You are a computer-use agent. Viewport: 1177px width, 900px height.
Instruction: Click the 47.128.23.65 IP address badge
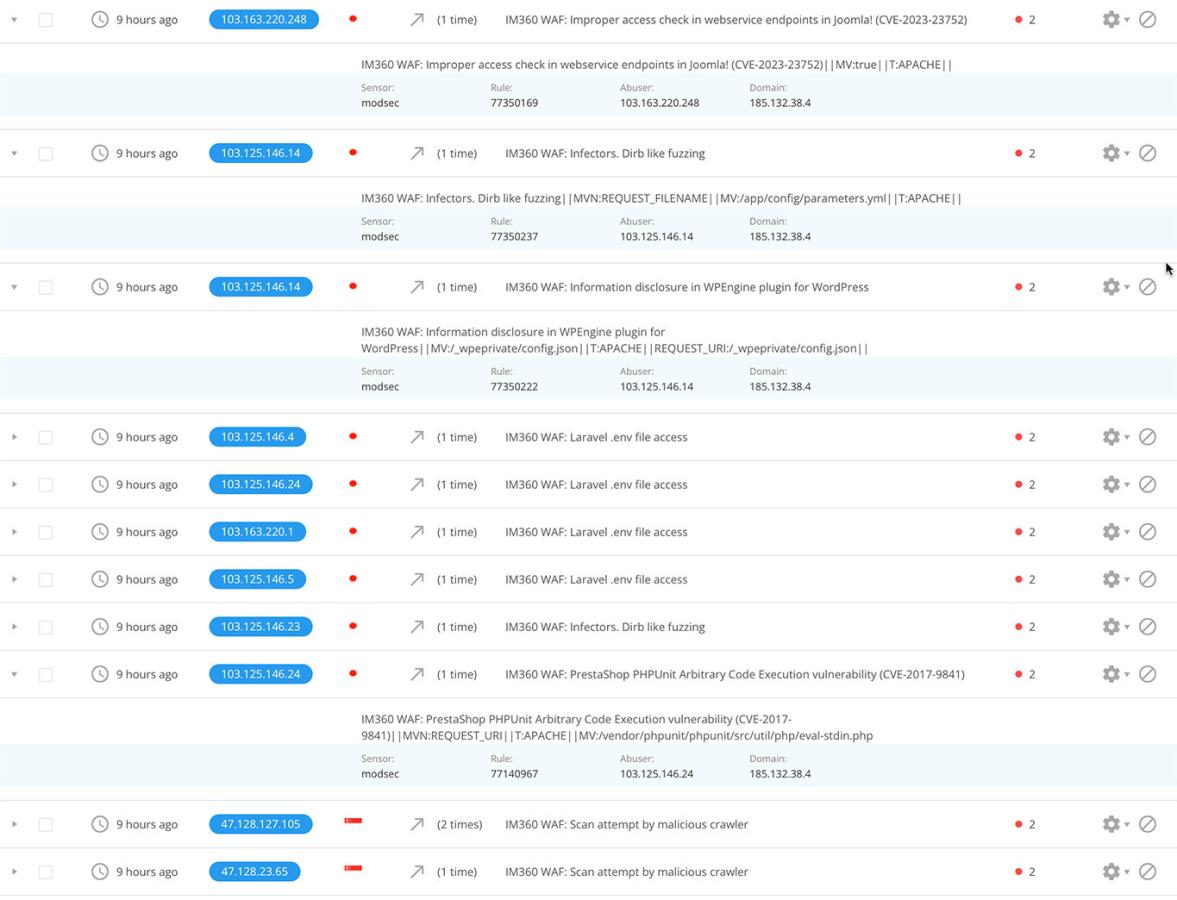[x=254, y=872]
